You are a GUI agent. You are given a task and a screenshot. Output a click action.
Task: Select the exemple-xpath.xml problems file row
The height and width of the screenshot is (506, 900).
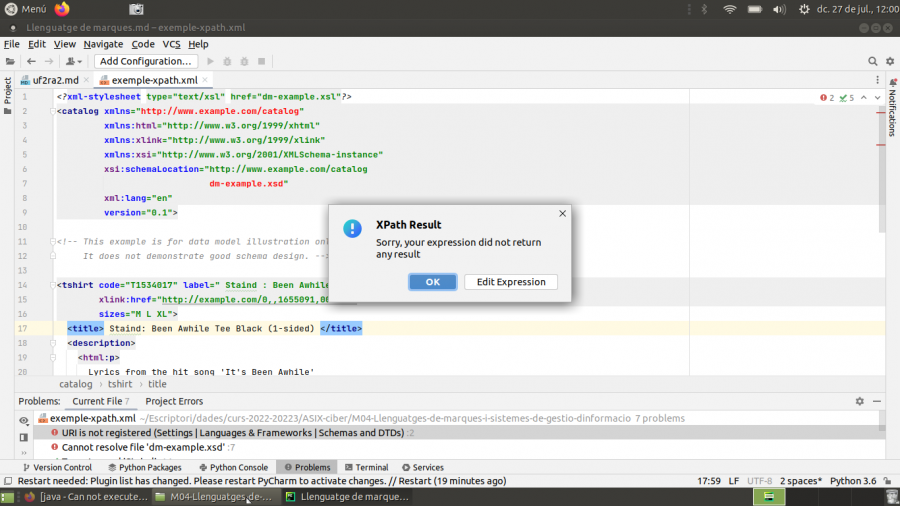click(x=456, y=418)
